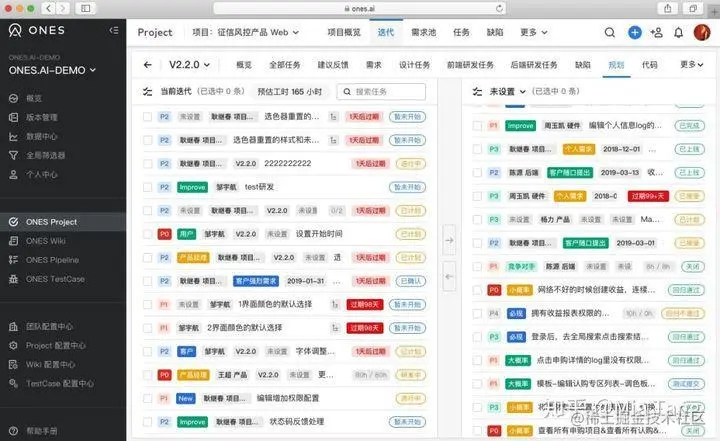Open the 项目: 征信风控产品 Web dropdown
This screenshot has height=441, width=720.
click(245, 33)
